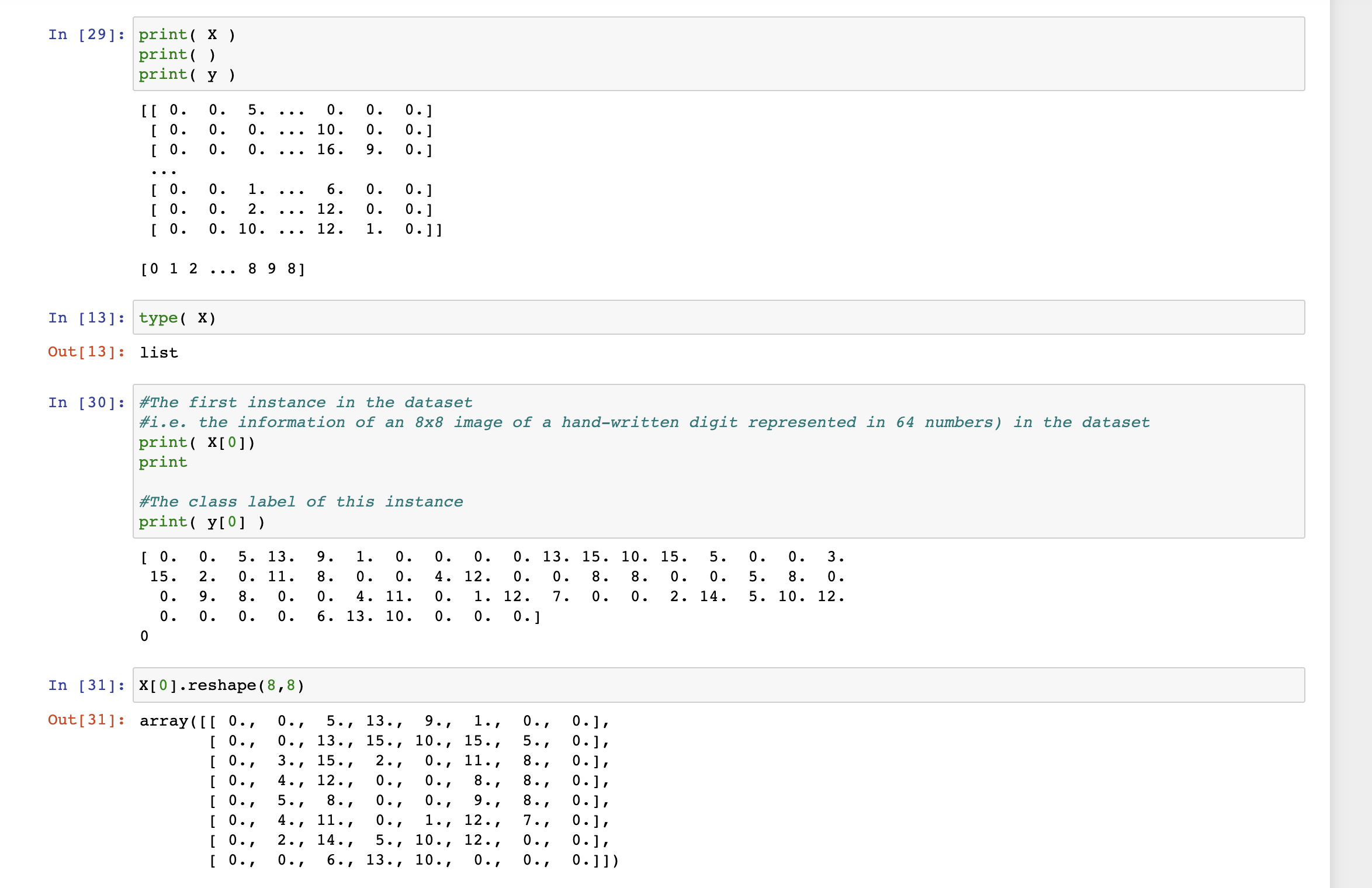Click the vertical scrollbar on right edge
This screenshot has width=1372, height=888.
point(1350,444)
